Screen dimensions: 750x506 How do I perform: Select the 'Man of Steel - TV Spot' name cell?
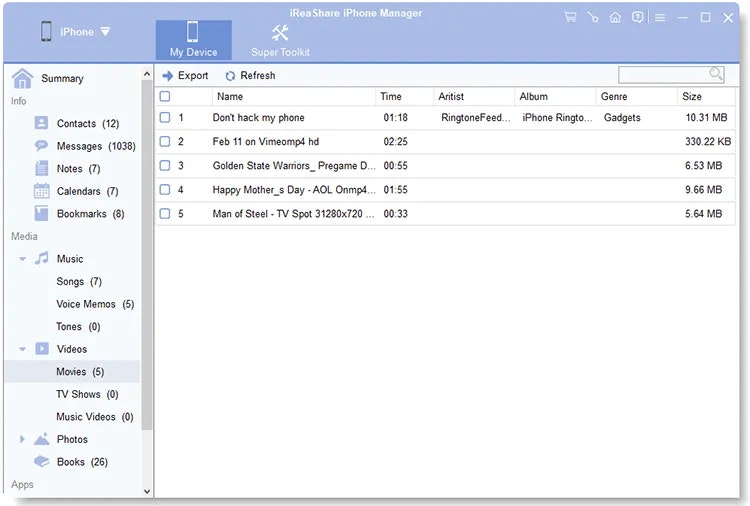pyautogui.click(x=294, y=213)
